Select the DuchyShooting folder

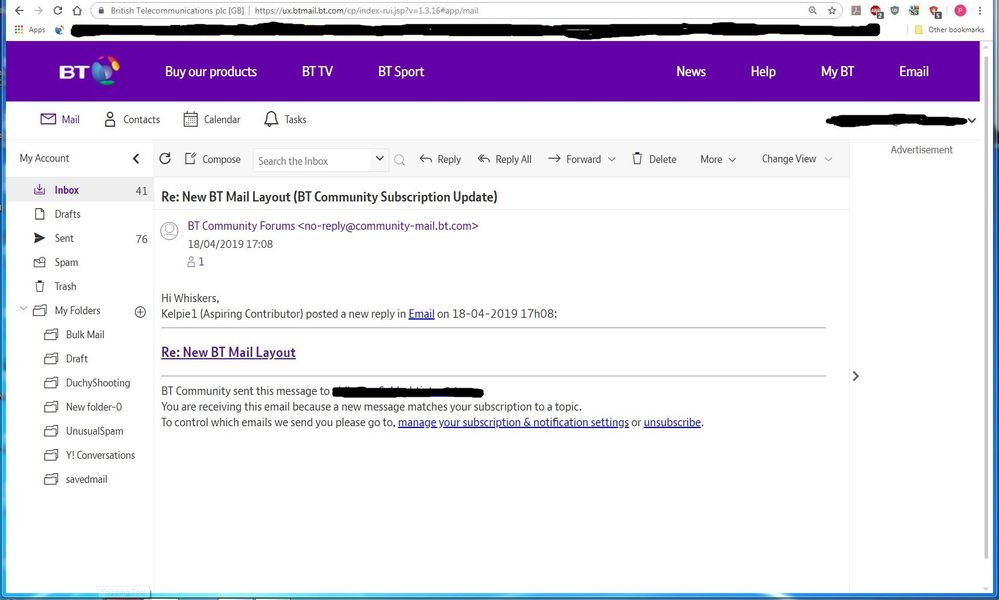[x=97, y=383]
